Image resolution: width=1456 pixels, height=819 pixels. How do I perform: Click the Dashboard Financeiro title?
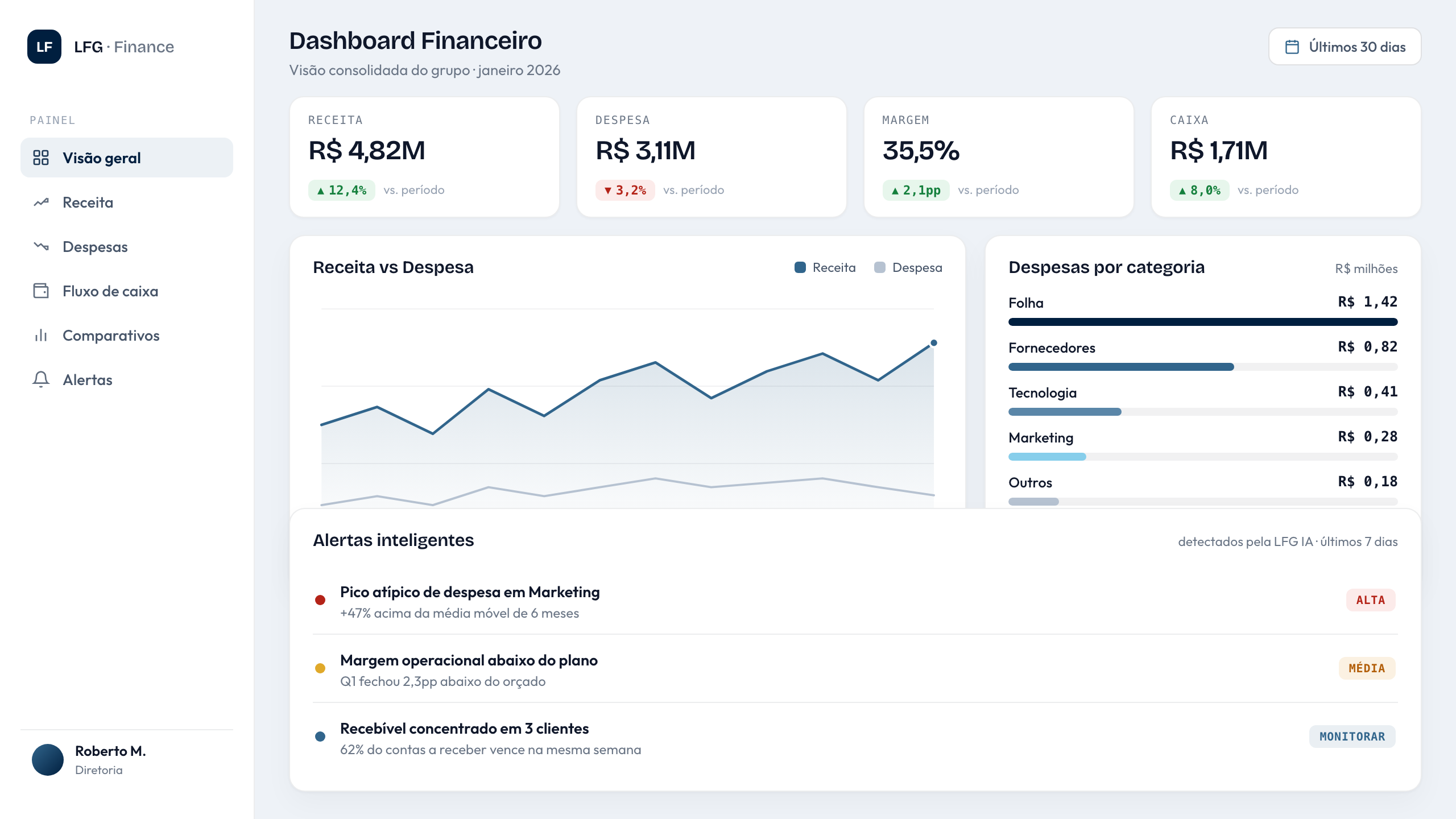pos(415,41)
